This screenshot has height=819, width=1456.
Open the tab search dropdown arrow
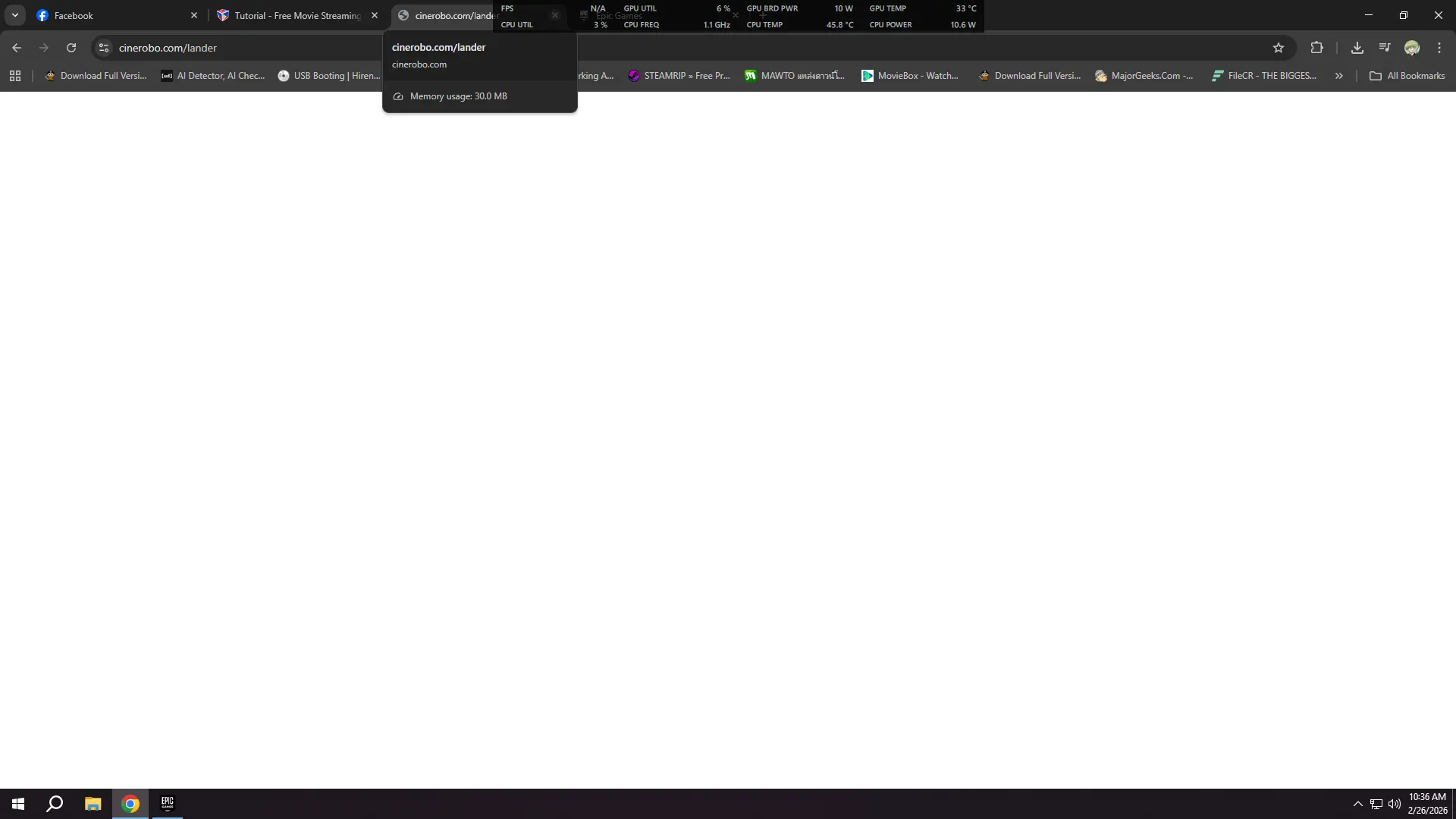(x=15, y=15)
